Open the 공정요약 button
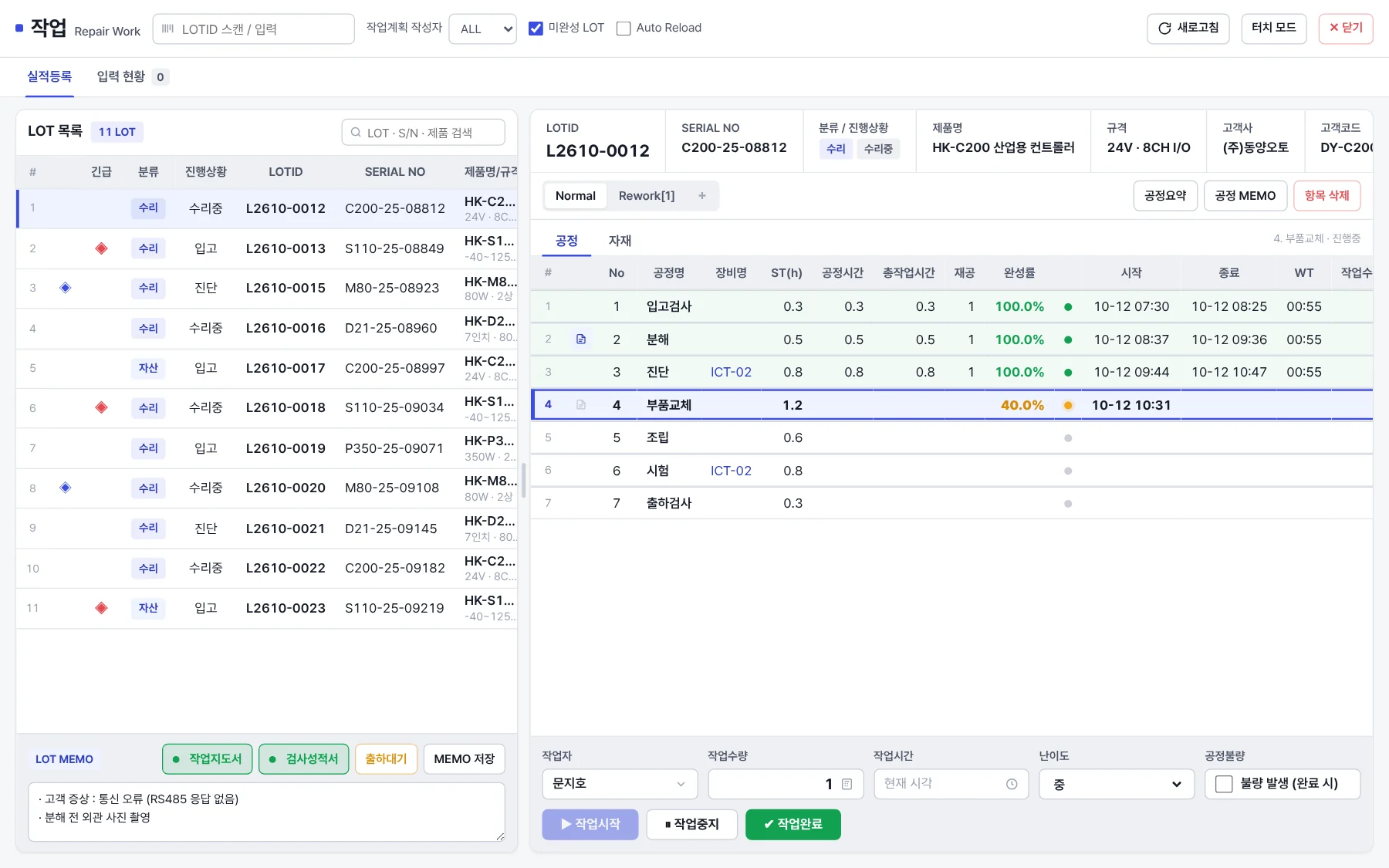1389x868 pixels. [1165, 196]
